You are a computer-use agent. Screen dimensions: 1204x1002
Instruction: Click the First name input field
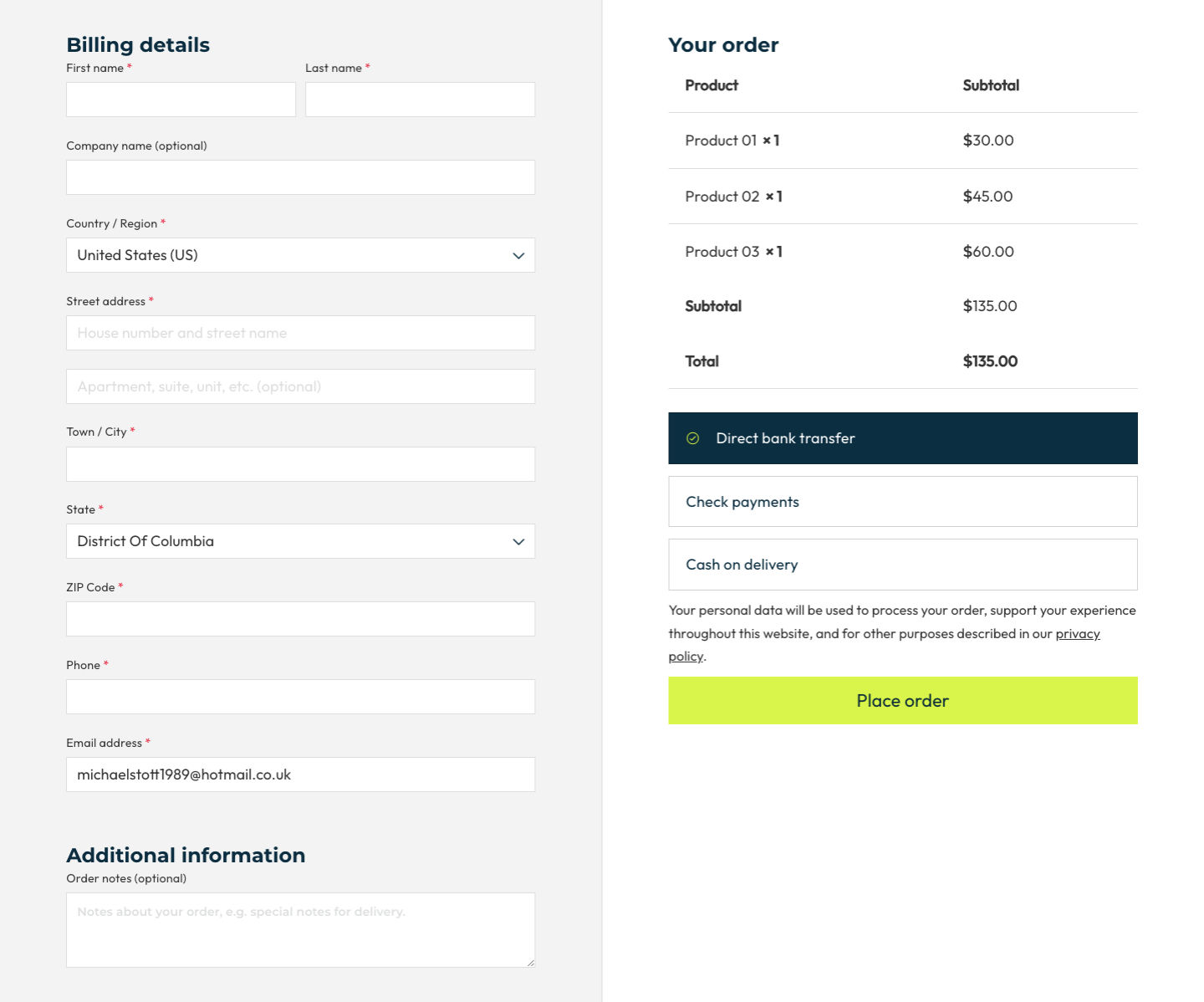(x=181, y=100)
